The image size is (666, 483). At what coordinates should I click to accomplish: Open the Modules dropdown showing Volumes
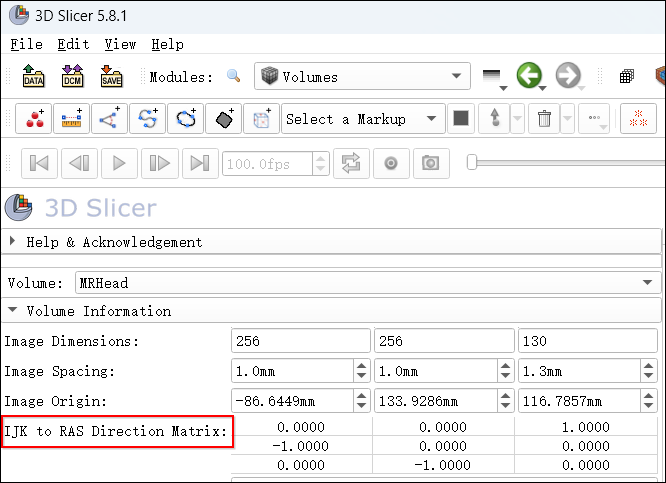click(x=362, y=77)
